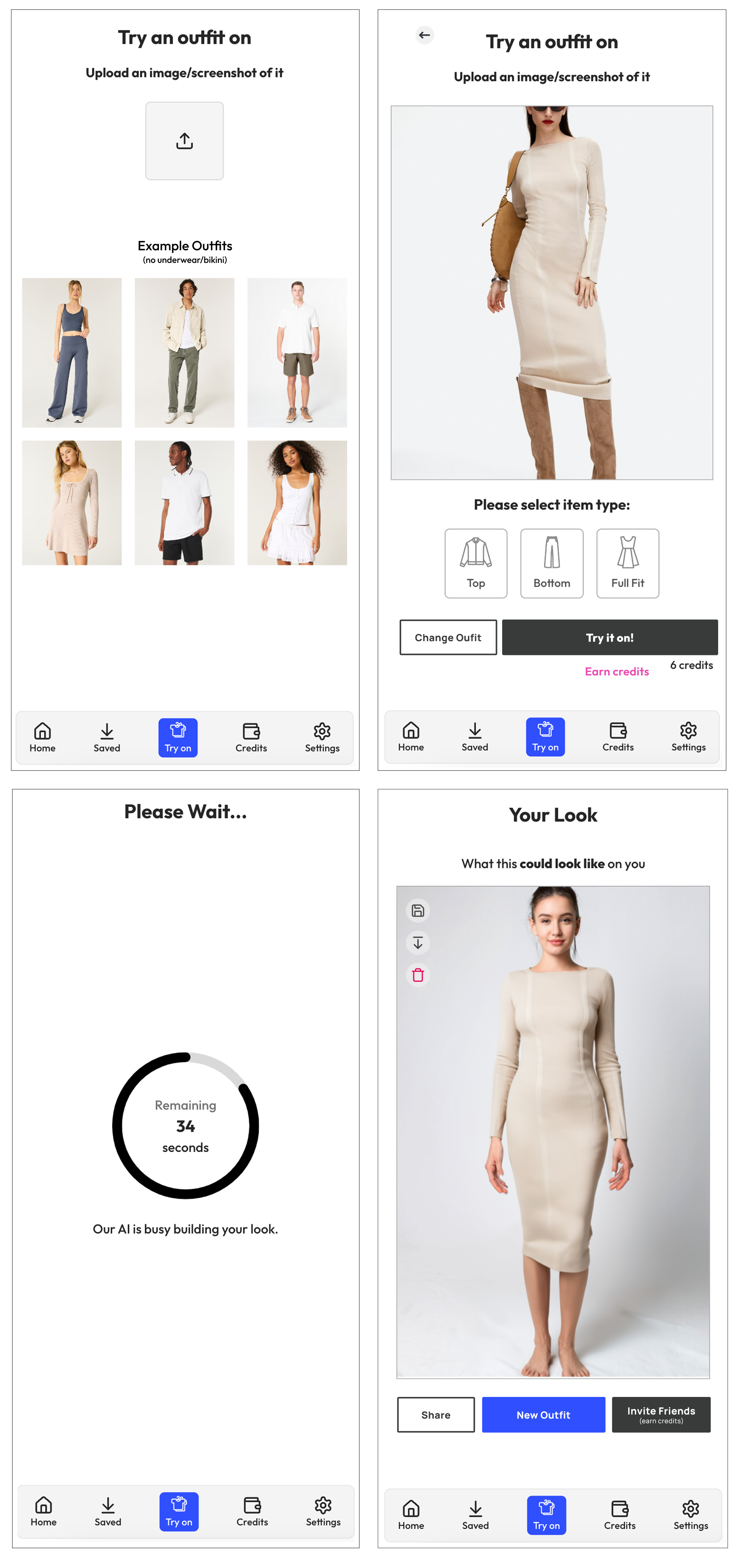Download the generated look with the arrow icon
Viewport: 743px width, 1568px height.
[x=418, y=943]
